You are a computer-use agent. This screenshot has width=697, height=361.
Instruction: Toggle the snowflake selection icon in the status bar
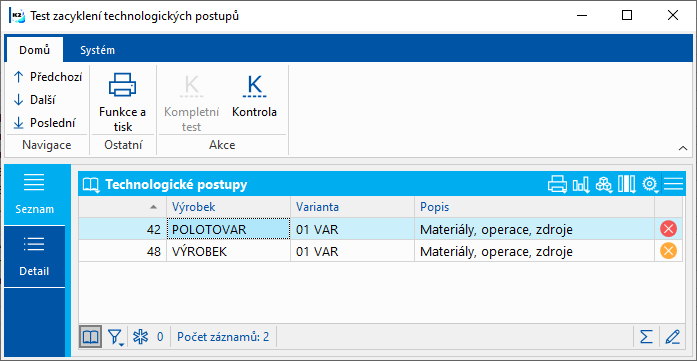[140, 337]
